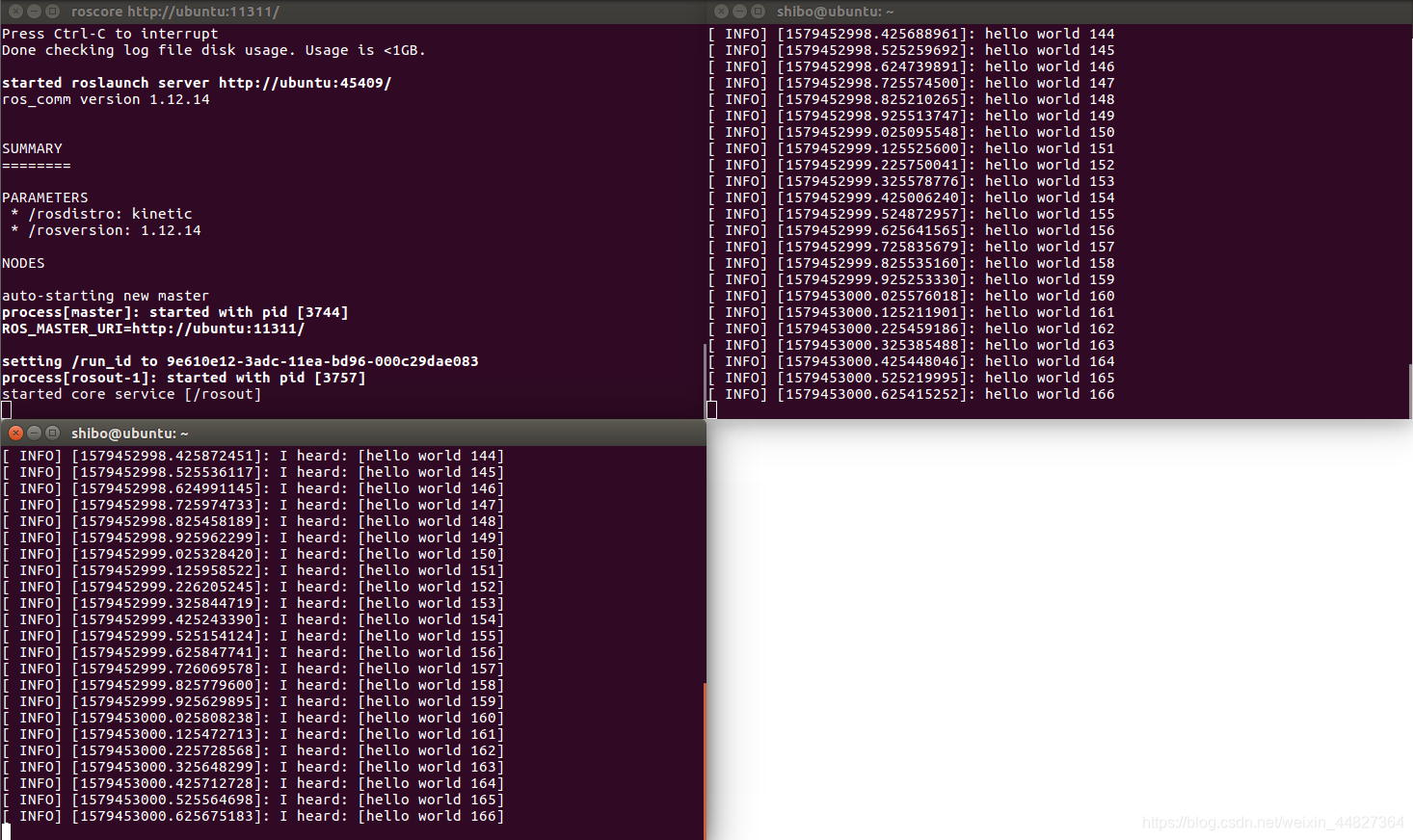The height and width of the screenshot is (840, 1413).
Task: Click the roscore terminal's scrollbar
Action: pos(705,381)
